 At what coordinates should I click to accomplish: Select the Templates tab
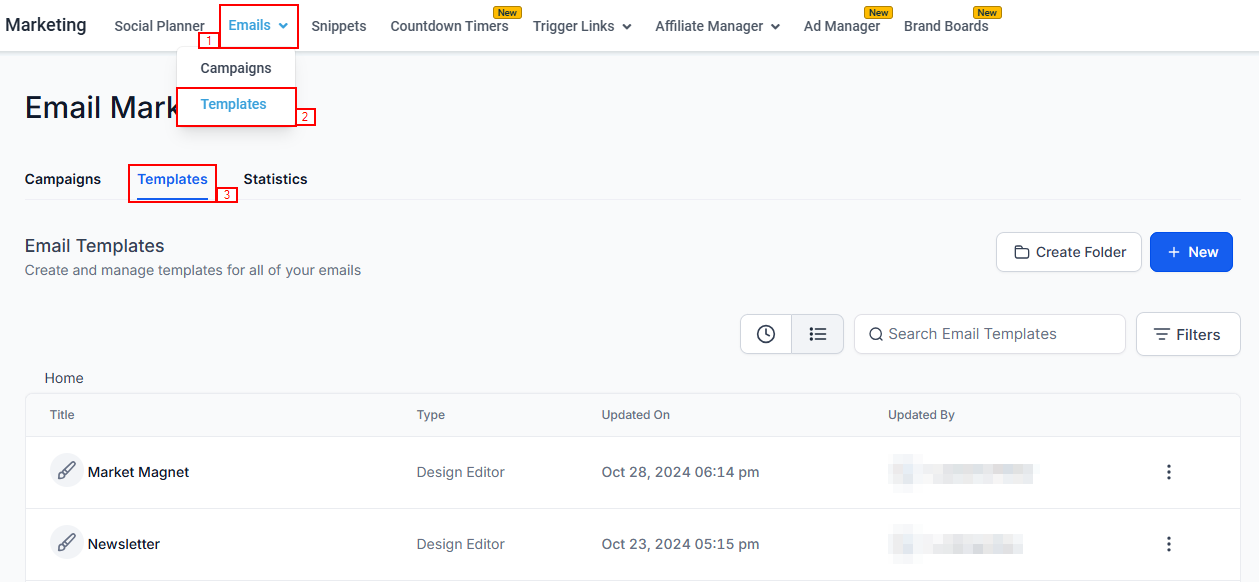click(x=173, y=179)
